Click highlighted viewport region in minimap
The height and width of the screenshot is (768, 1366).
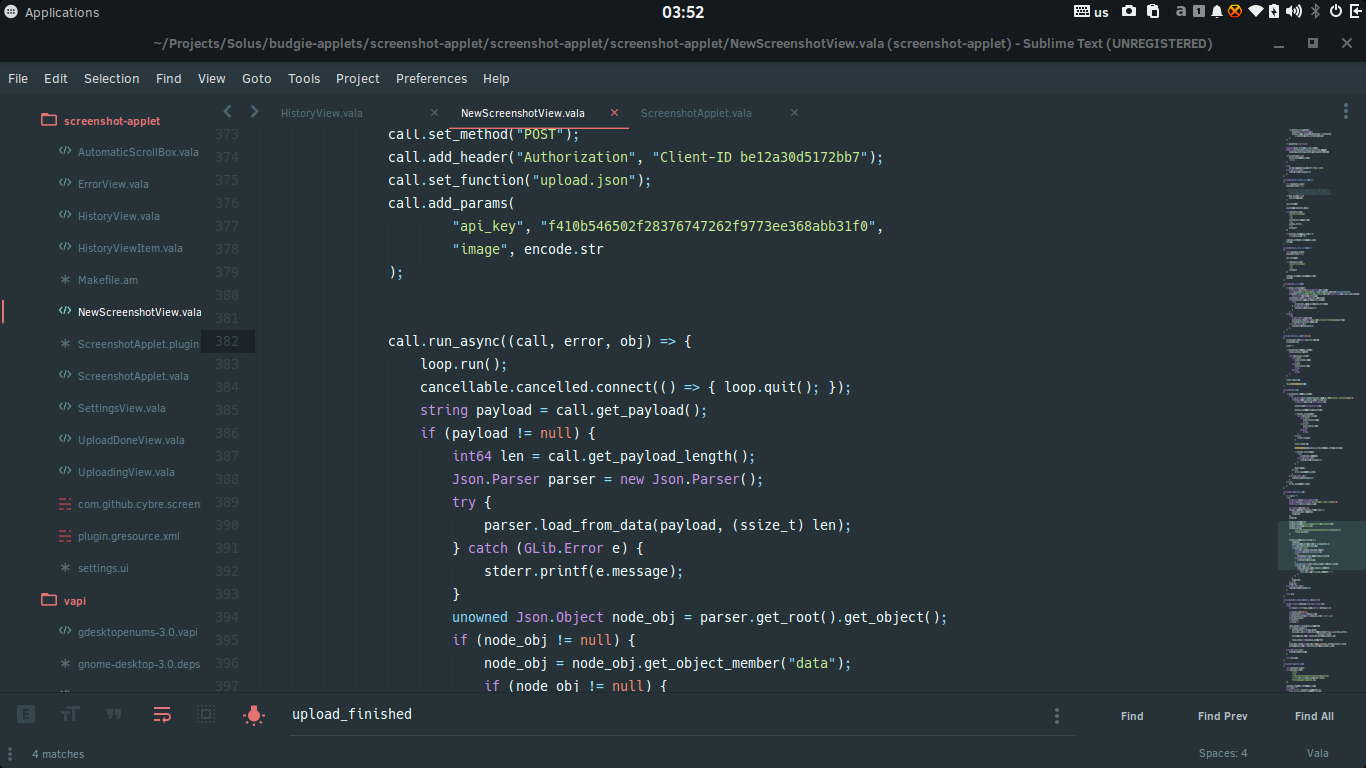(1321, 546)
